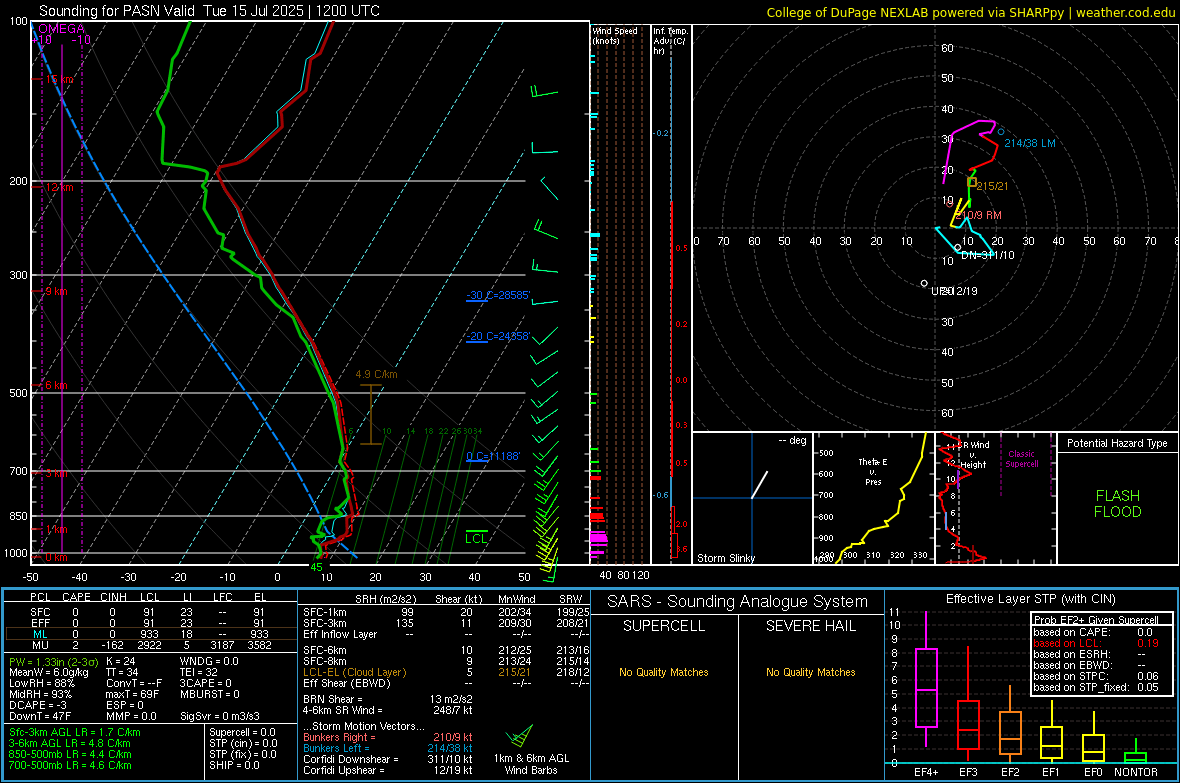
Task: Click the 'Storm Slinky' panel label
Action: click(725, 558)
